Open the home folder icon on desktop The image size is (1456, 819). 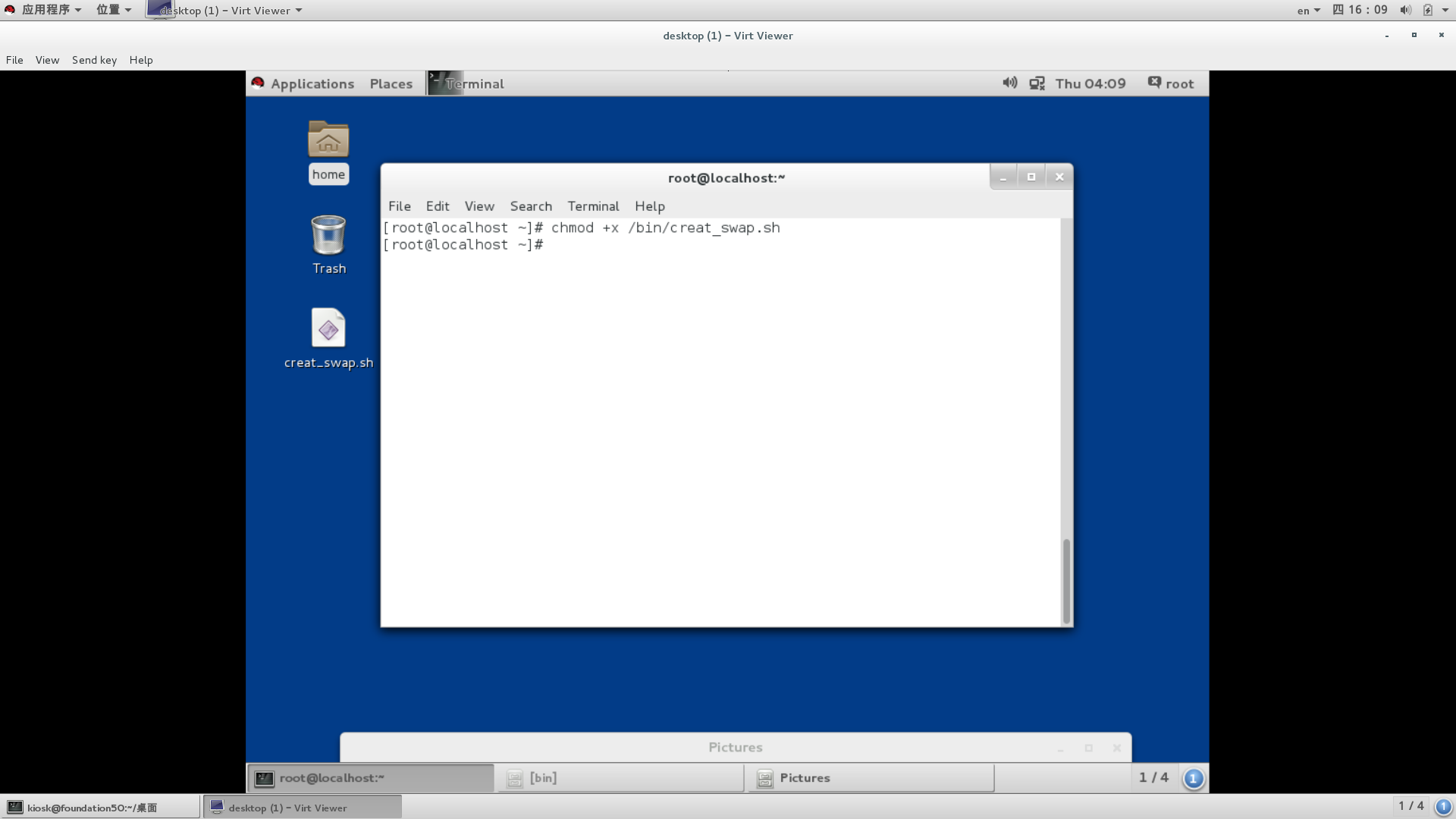point(328,139)
